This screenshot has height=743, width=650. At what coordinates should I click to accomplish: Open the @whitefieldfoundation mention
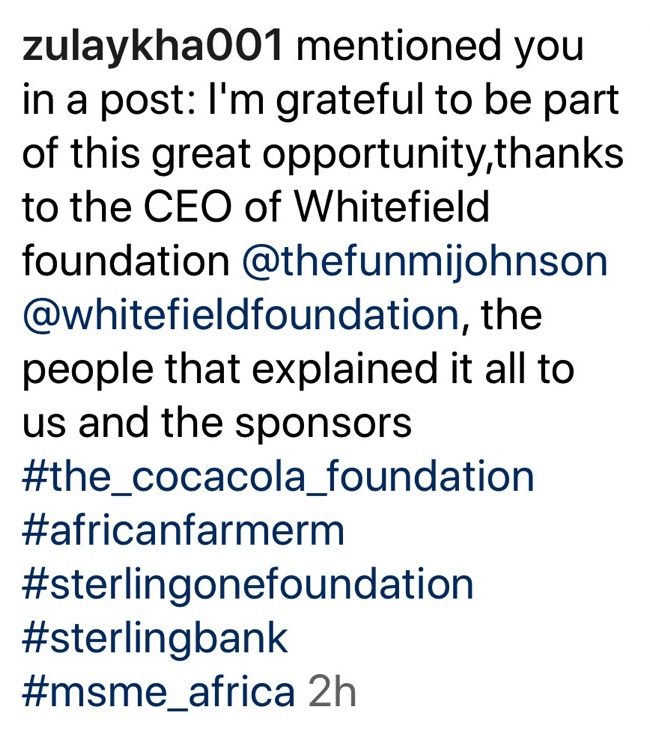click(x=241, y=315)
